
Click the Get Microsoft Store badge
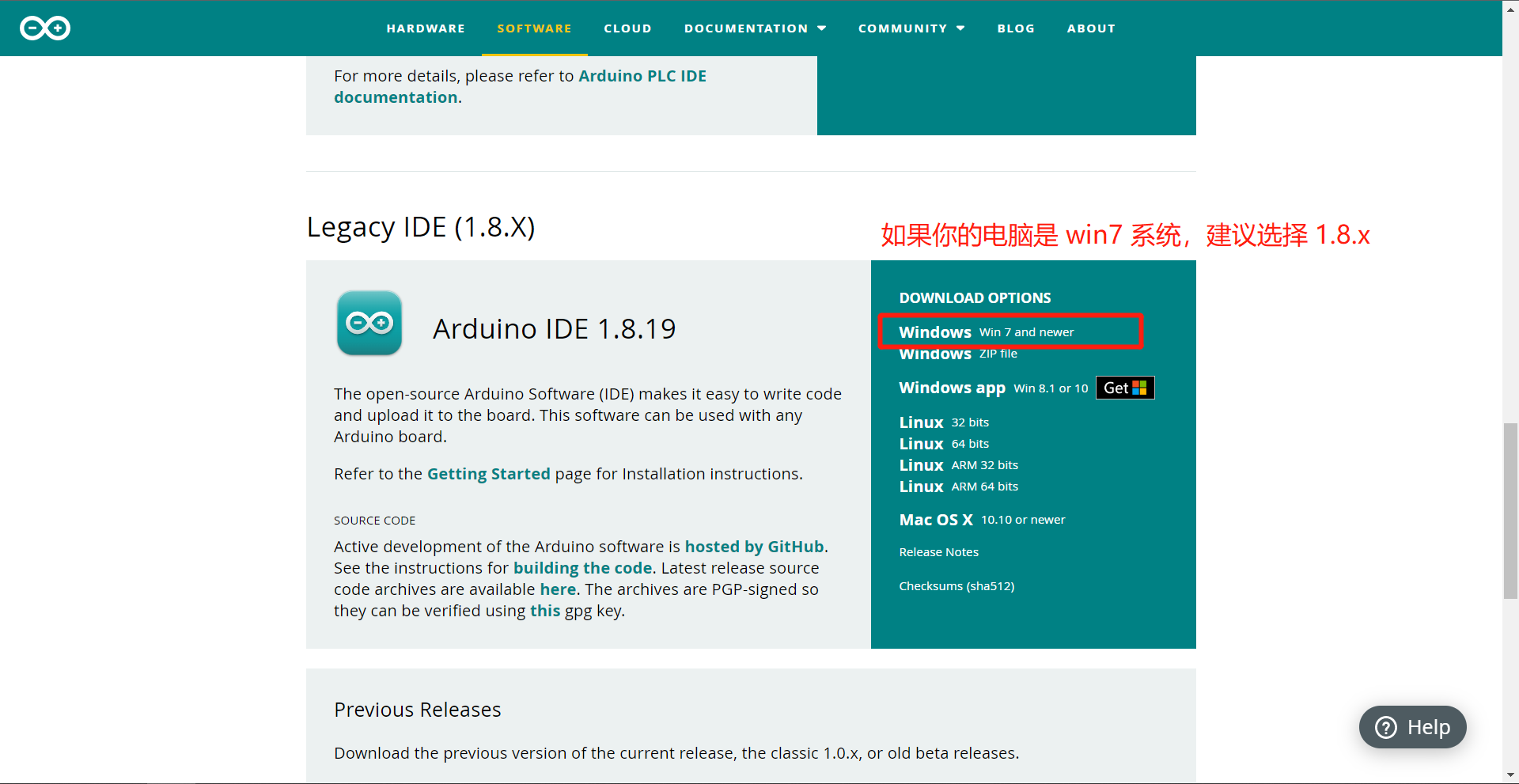coord(1124,388)
